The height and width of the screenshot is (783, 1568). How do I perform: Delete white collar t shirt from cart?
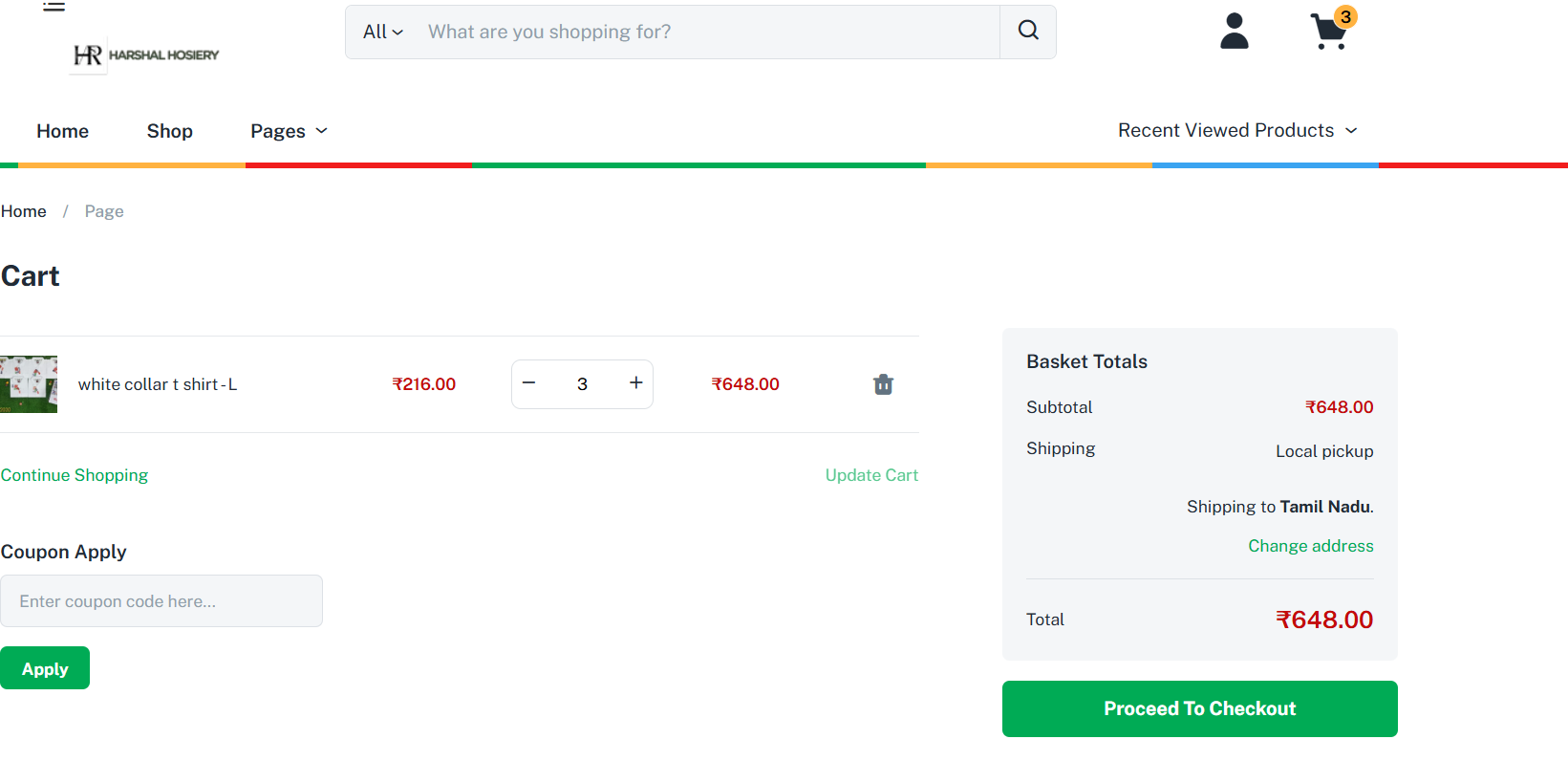883,384
